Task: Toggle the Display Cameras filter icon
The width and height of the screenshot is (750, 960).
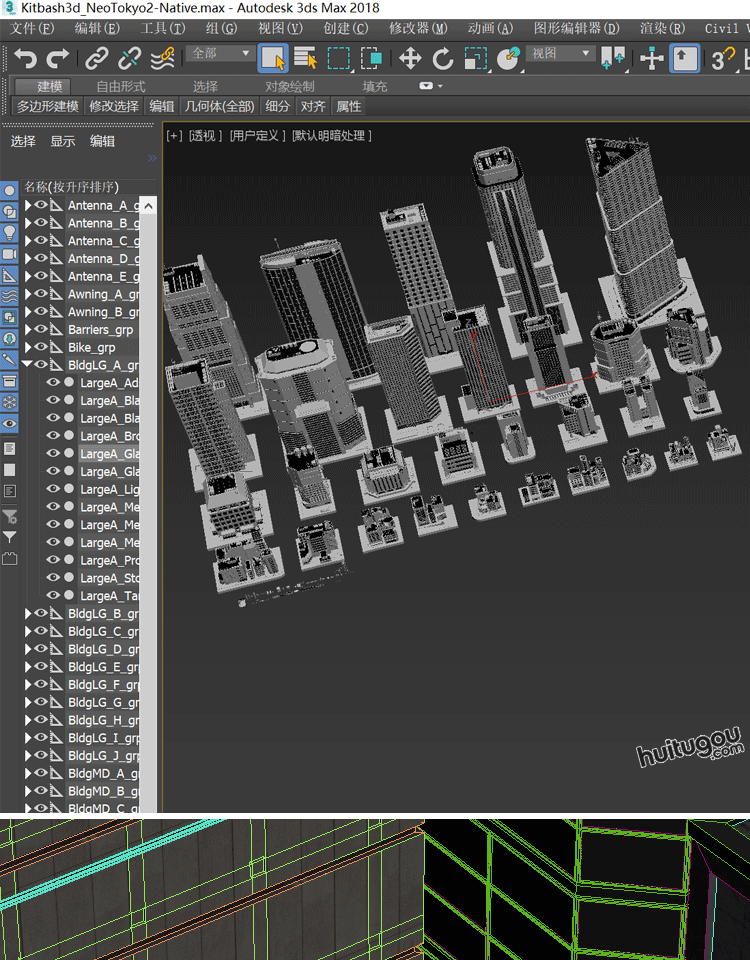Action: point(10,254)
